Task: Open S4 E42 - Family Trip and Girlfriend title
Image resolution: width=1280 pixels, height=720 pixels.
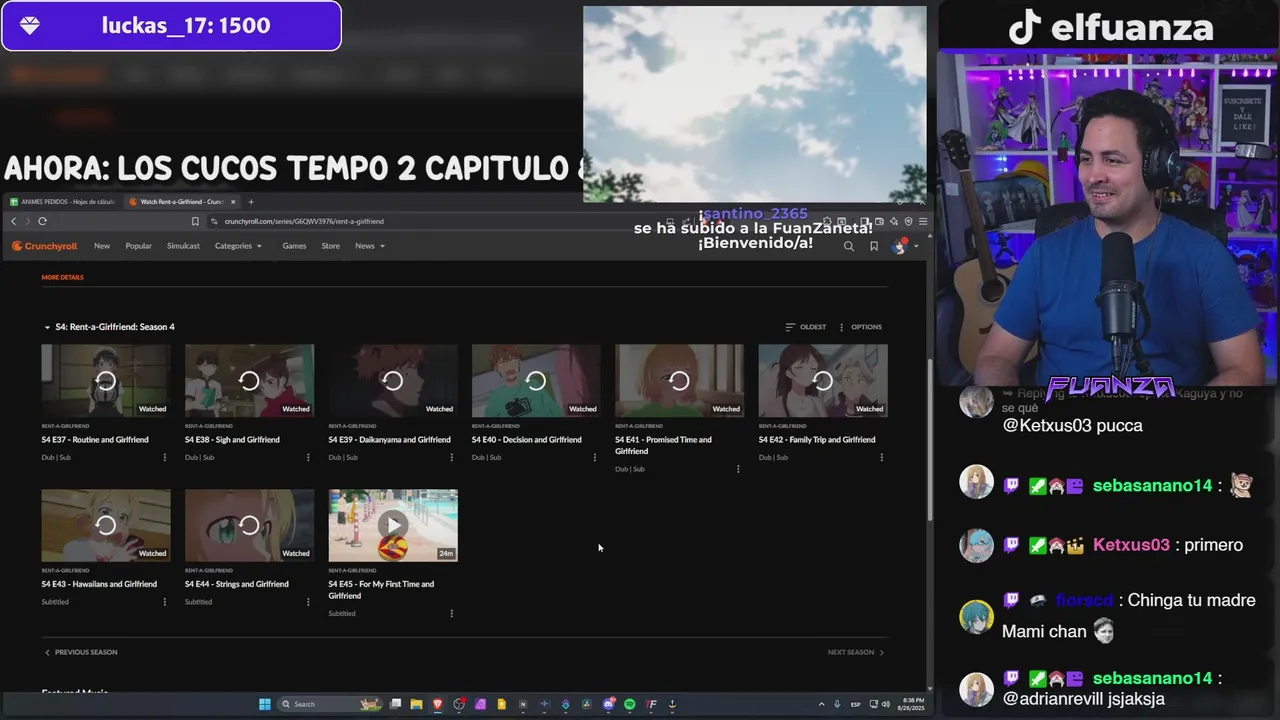Action: click(x=817, y=440)
